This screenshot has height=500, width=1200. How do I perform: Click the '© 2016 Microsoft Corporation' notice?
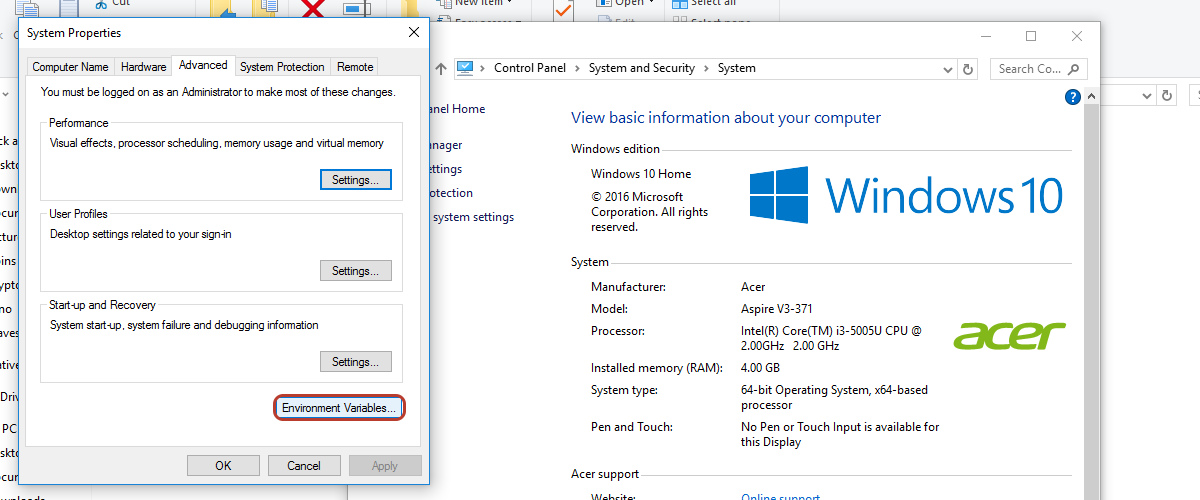point(649,212)
